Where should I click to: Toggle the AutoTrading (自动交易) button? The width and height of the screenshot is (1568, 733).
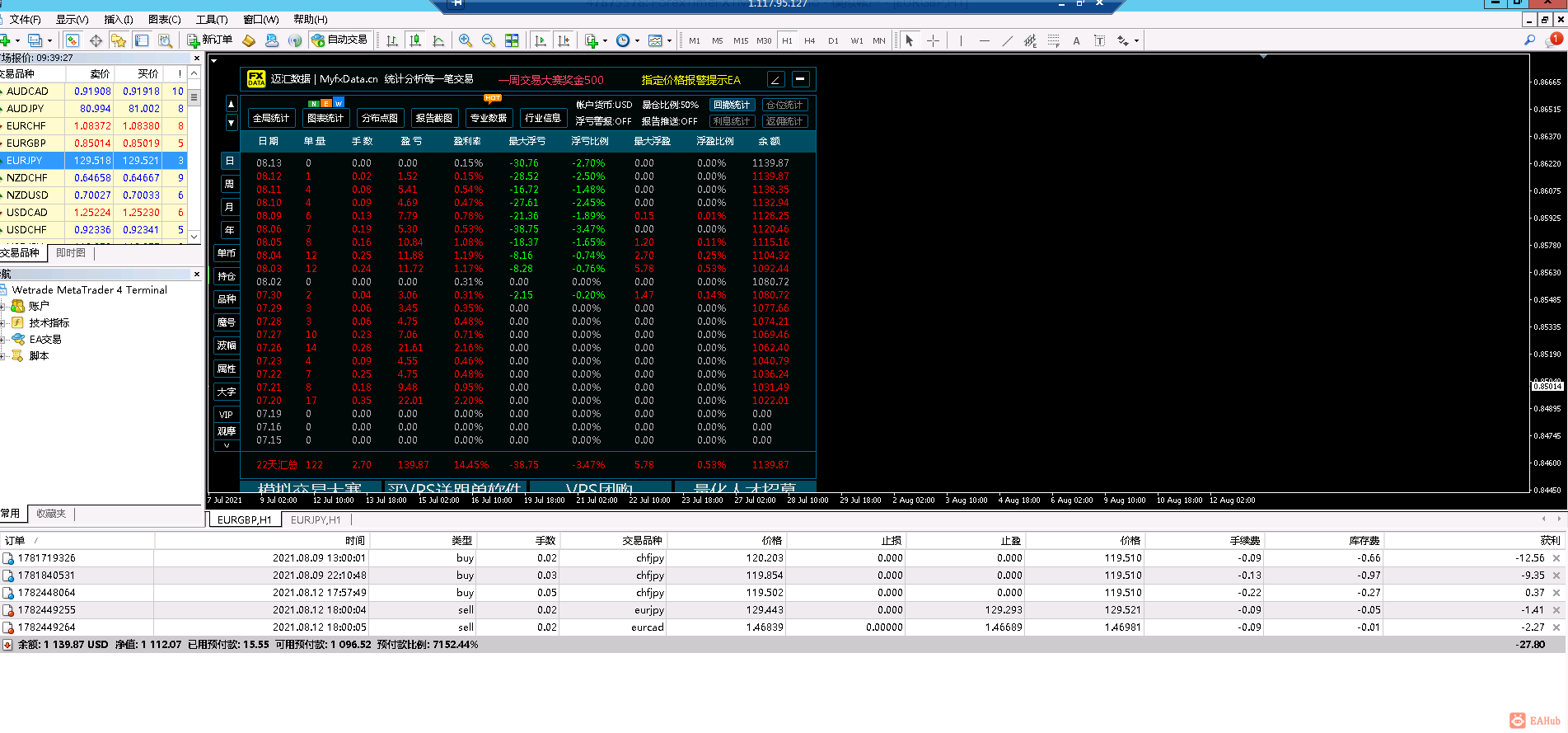click(x=339, y=40)
